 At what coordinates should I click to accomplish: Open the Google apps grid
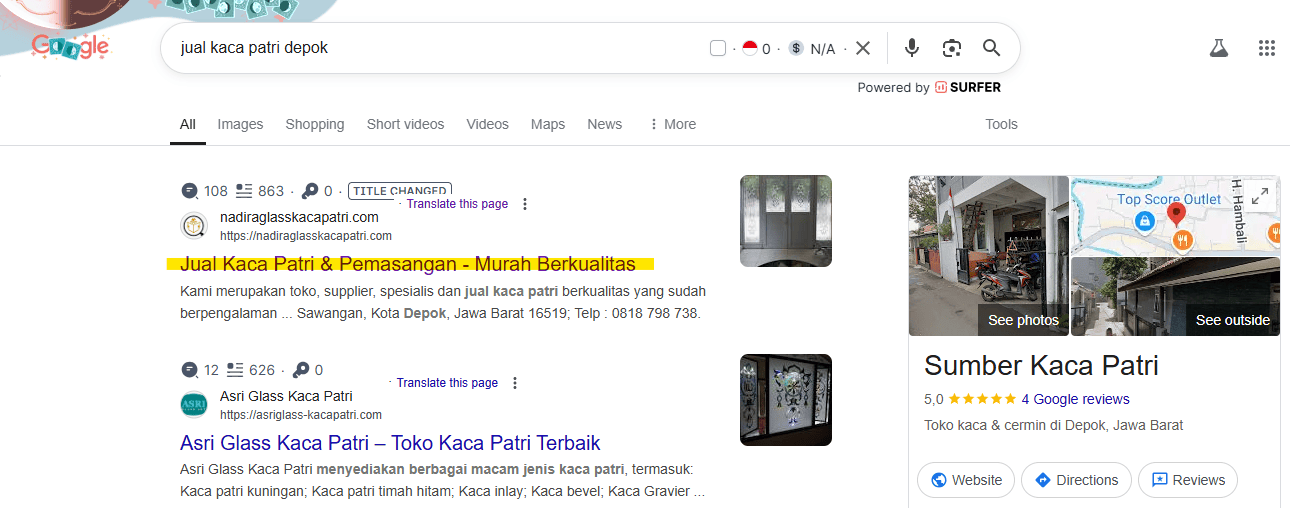click(1266, 48)
